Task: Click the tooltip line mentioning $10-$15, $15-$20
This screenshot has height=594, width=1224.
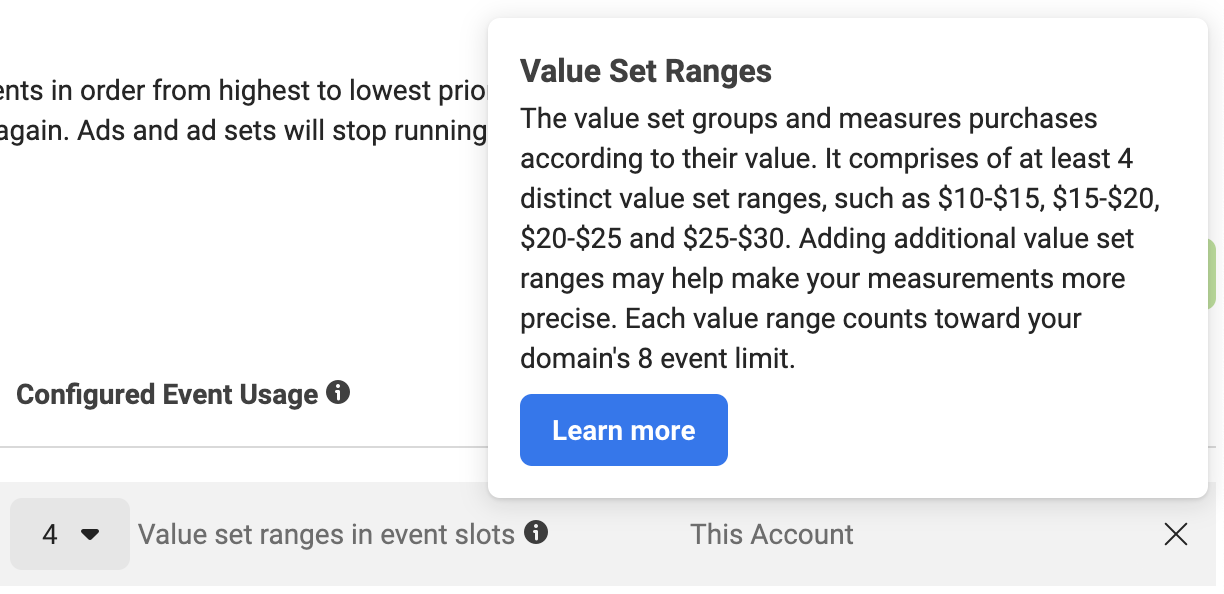Action: 840,199
